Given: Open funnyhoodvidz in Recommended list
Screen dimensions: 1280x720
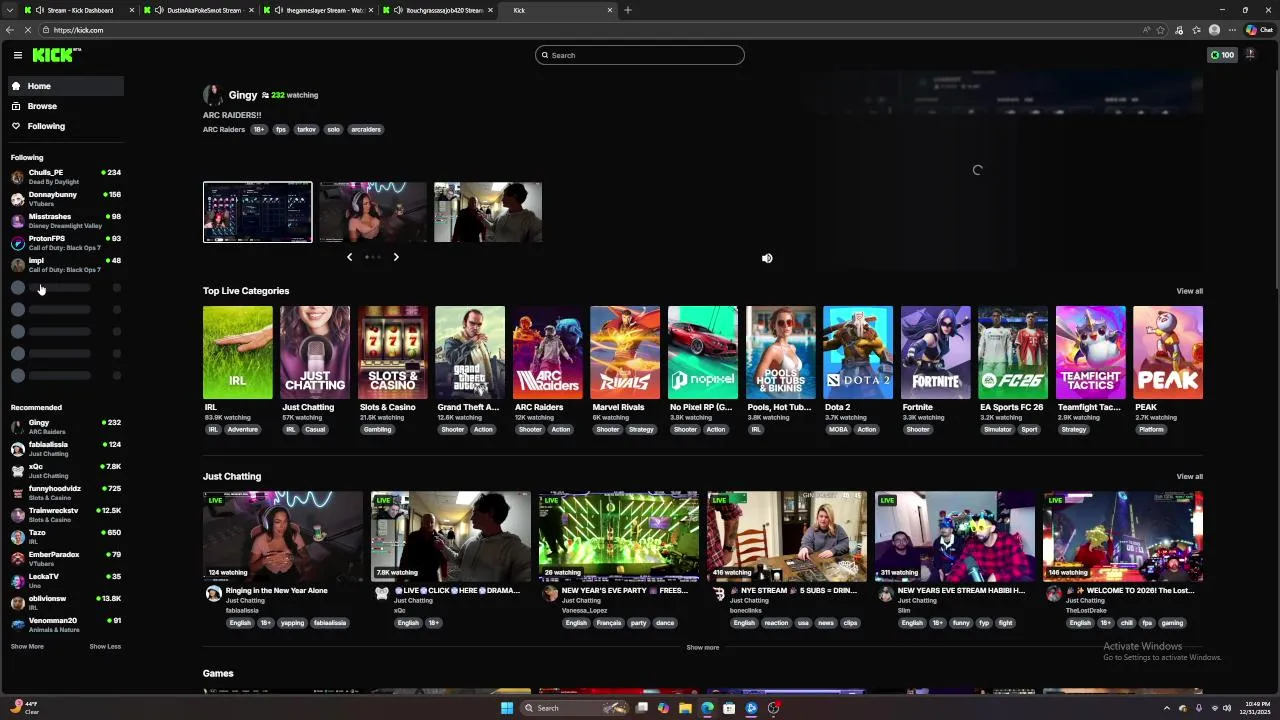Looking at the screenshot, I should (66, 493).
